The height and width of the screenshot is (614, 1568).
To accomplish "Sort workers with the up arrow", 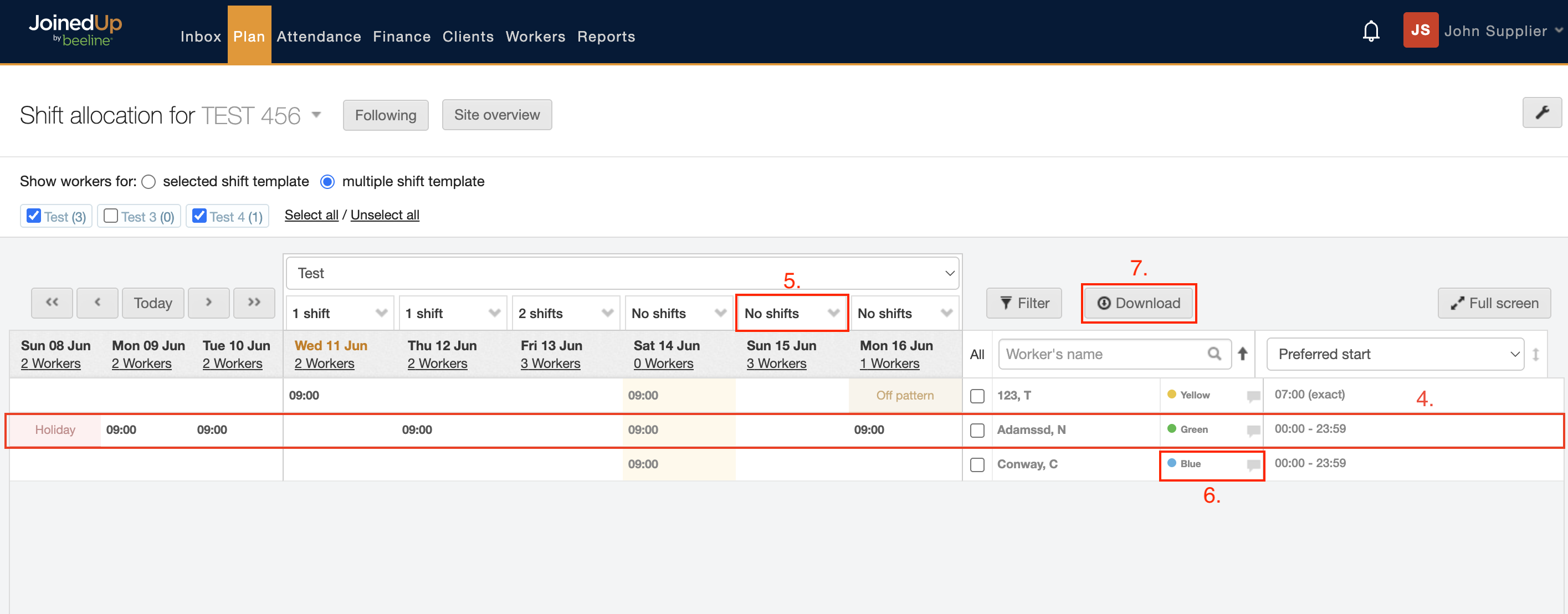I will click(x=1242, y=354).
